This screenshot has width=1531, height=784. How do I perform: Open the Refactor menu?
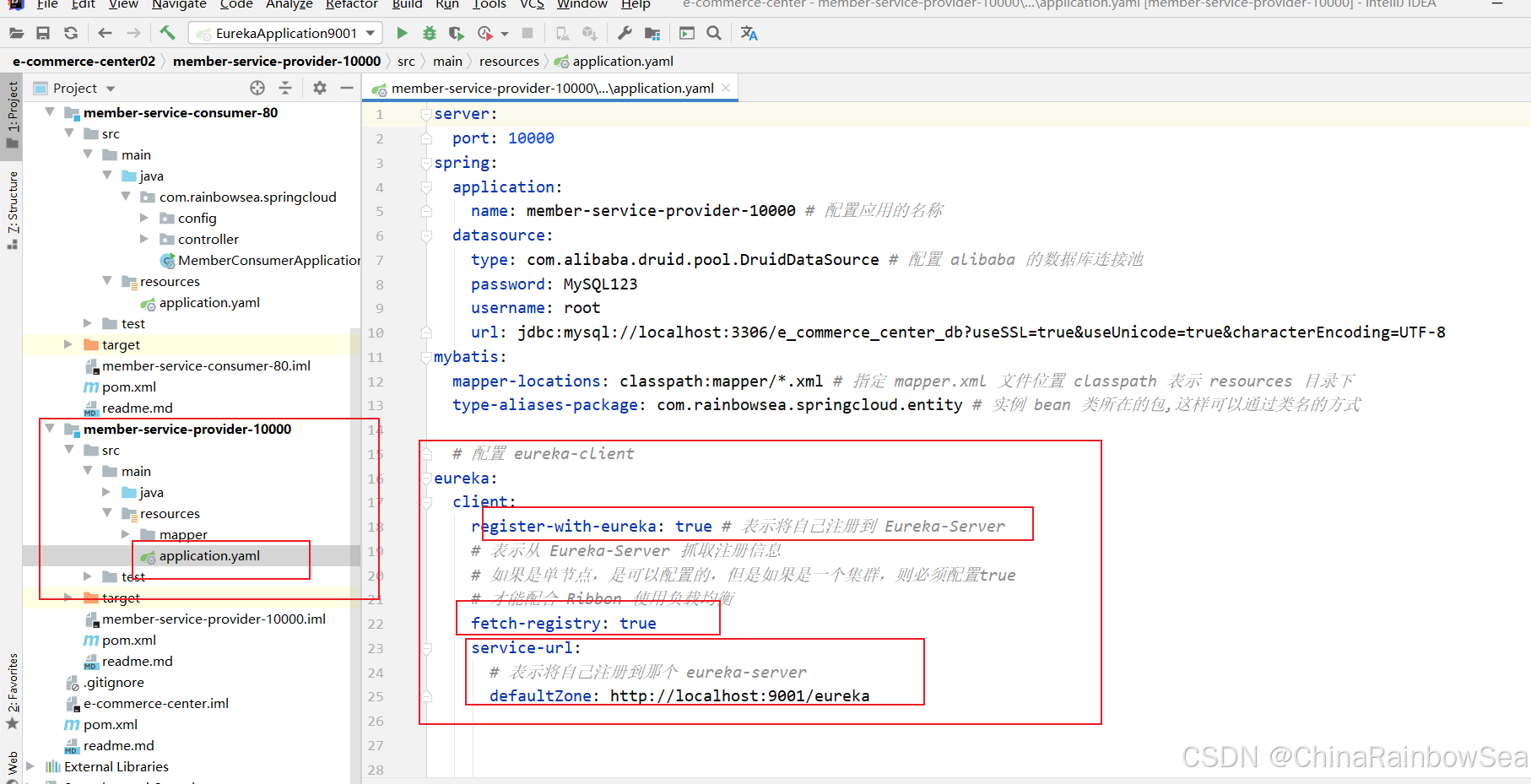pos(351,4)
